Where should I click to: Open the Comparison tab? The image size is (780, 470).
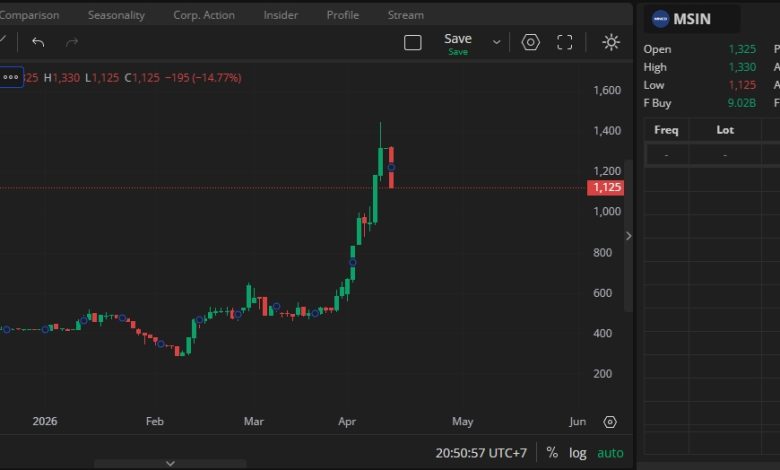29,15
